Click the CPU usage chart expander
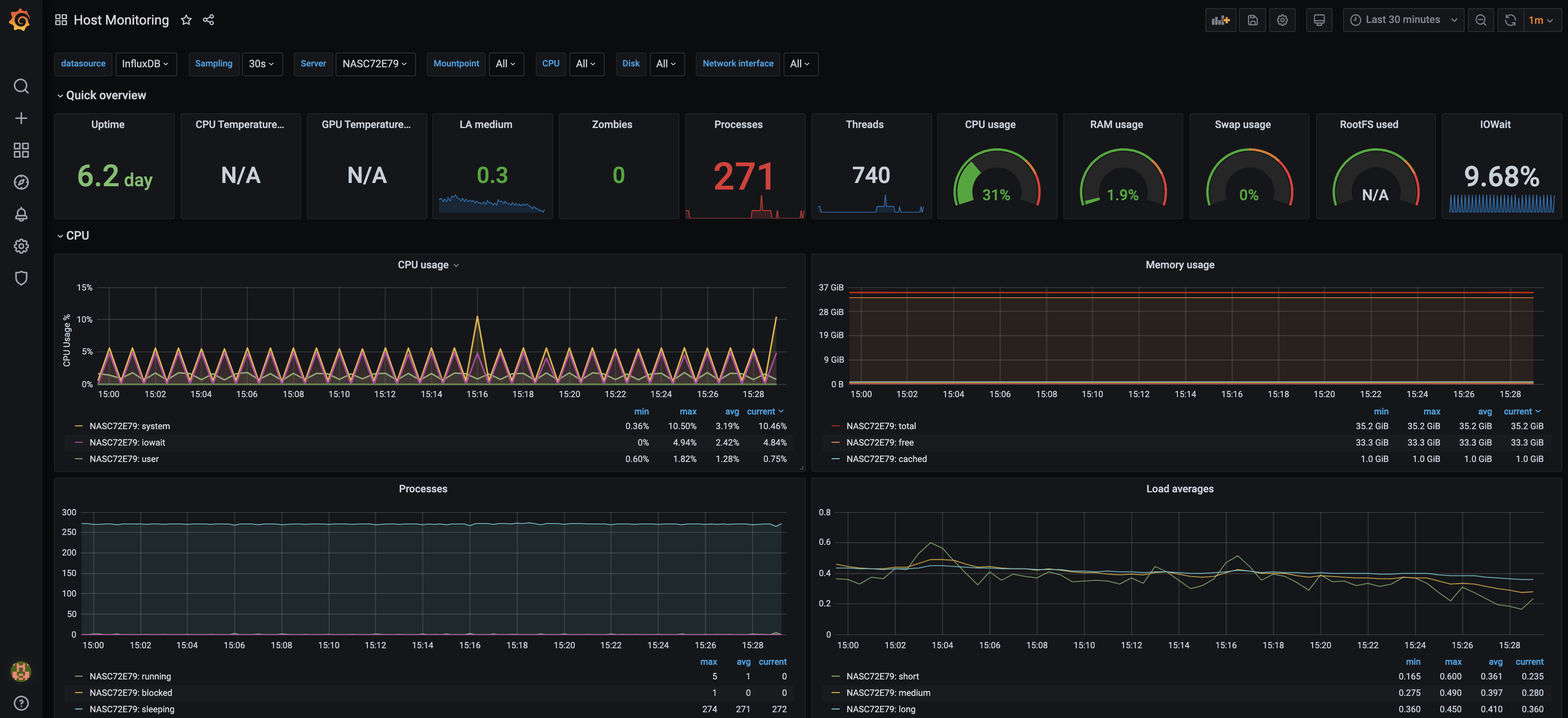 pos(457,265)
